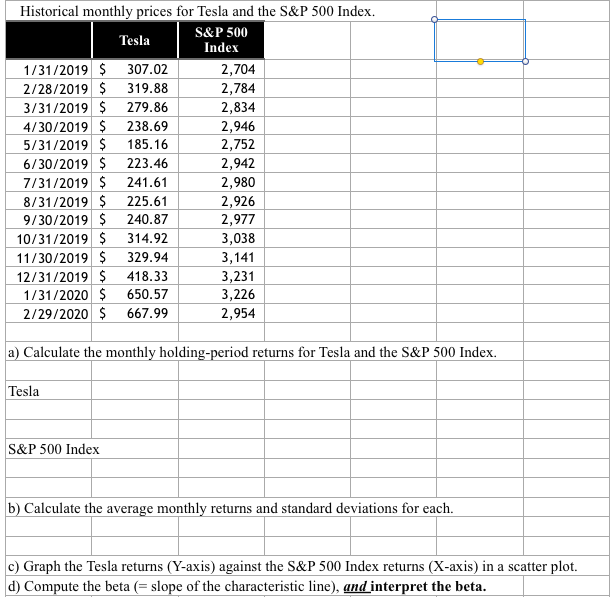
Task: Select index value 3,231
Action: (x=221, y=277)
